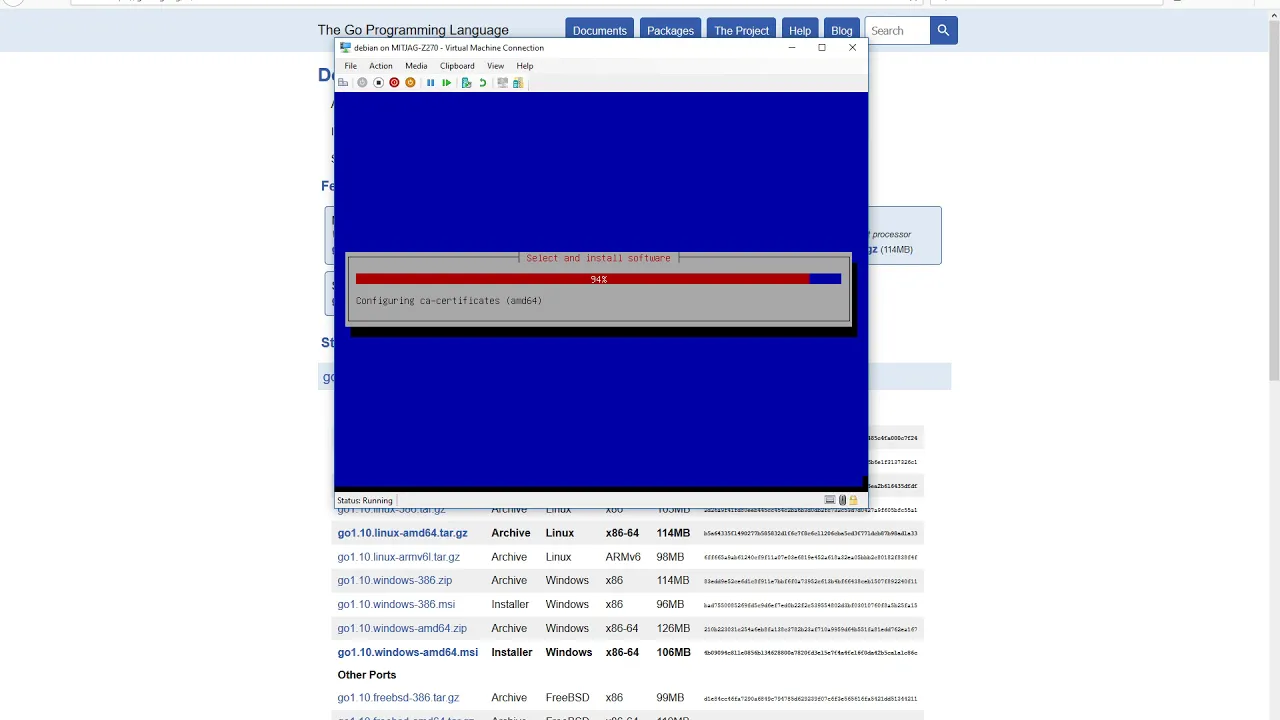Viewport: 1280px width, 720px height.
Task: Open the View menu
Action: 495,66
